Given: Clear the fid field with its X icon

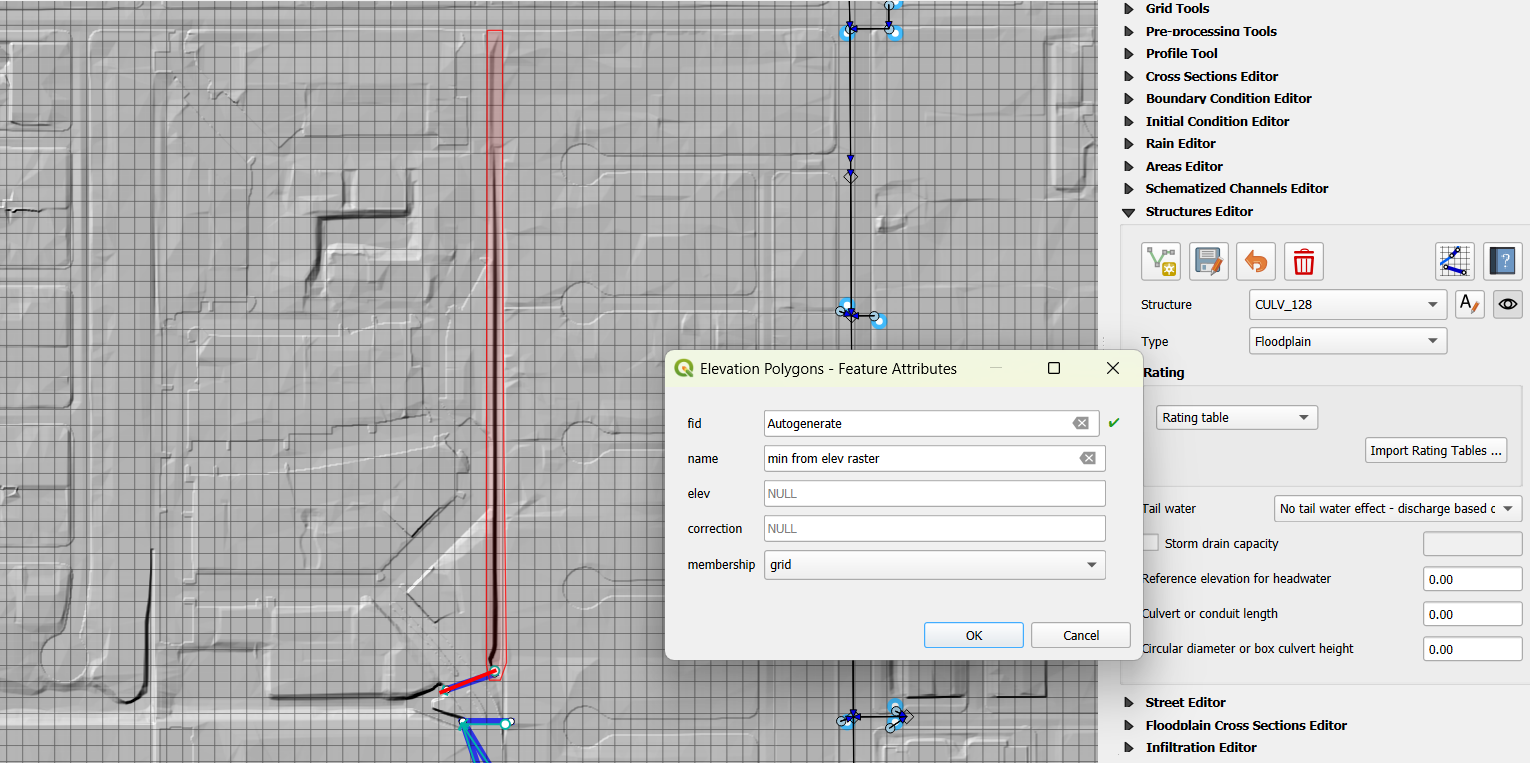Looking at the screenshot, I should coord(1080,424).
